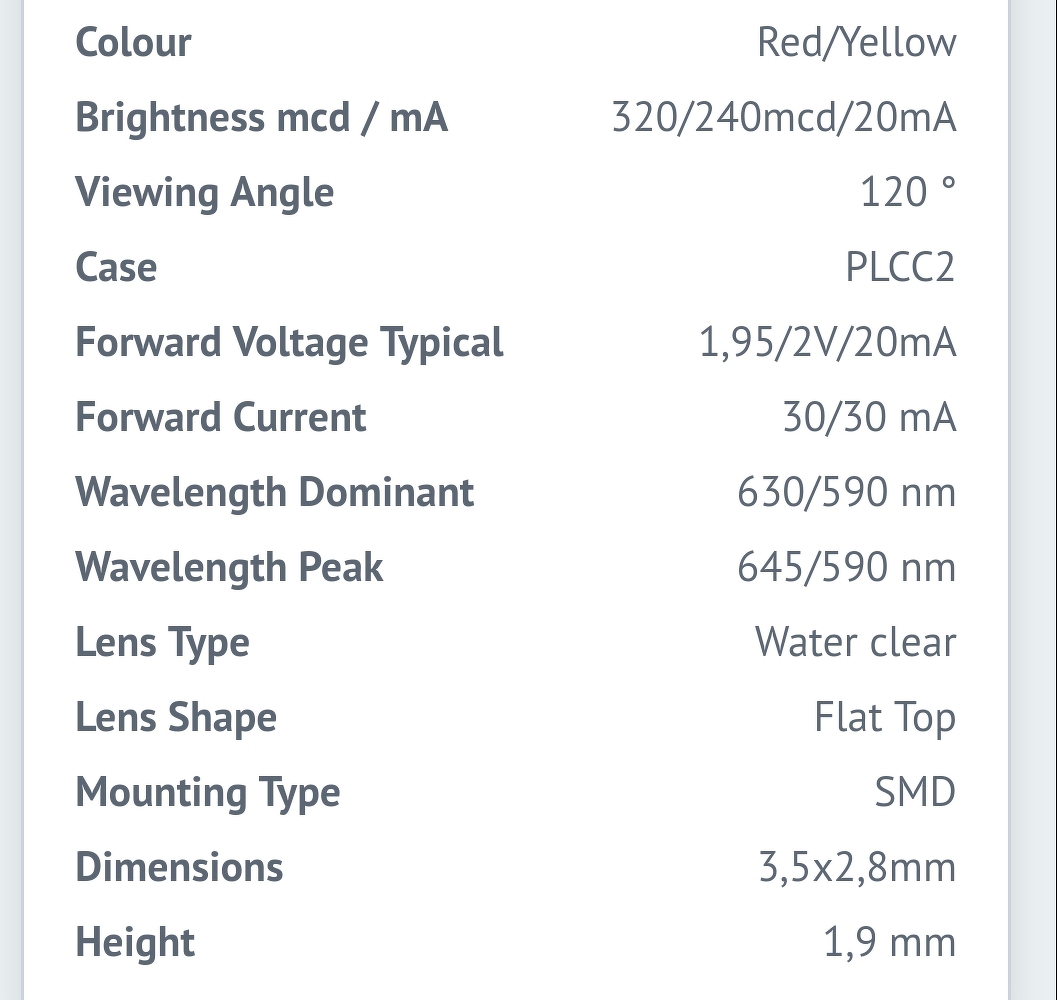Image resolution: width=1057 pixels, height=1000 pixels.
Task: Select the '3,5x2,8mm' dimensions value
Action: [x=857, y=868]
